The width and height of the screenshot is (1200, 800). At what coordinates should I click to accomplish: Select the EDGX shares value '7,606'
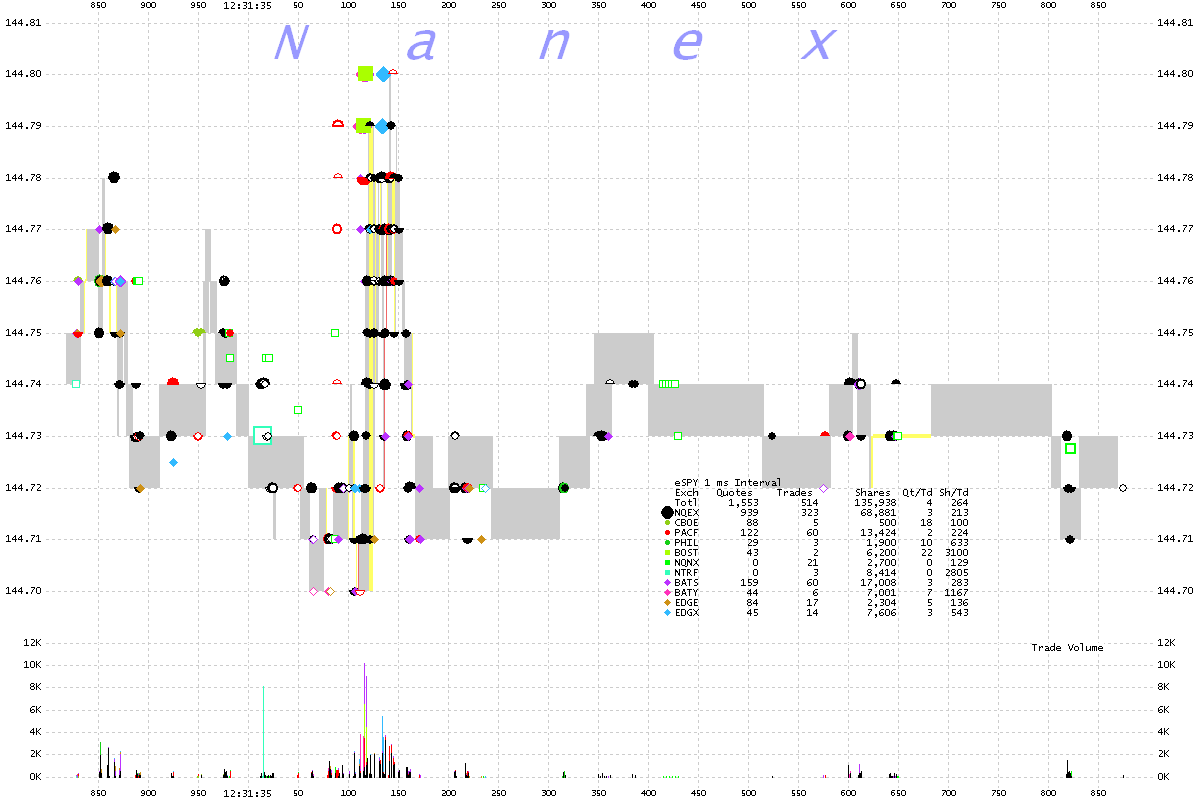pos(881,613)
